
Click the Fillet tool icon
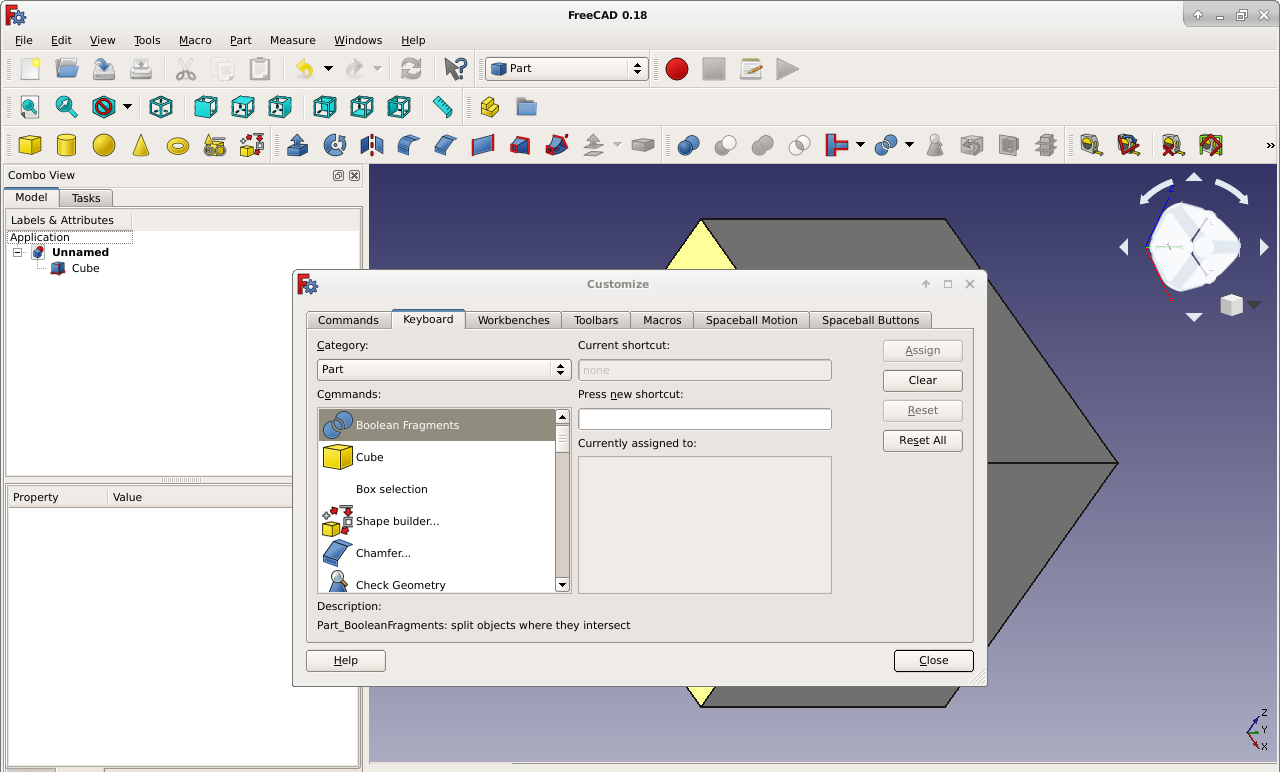(x=409, y=146)
